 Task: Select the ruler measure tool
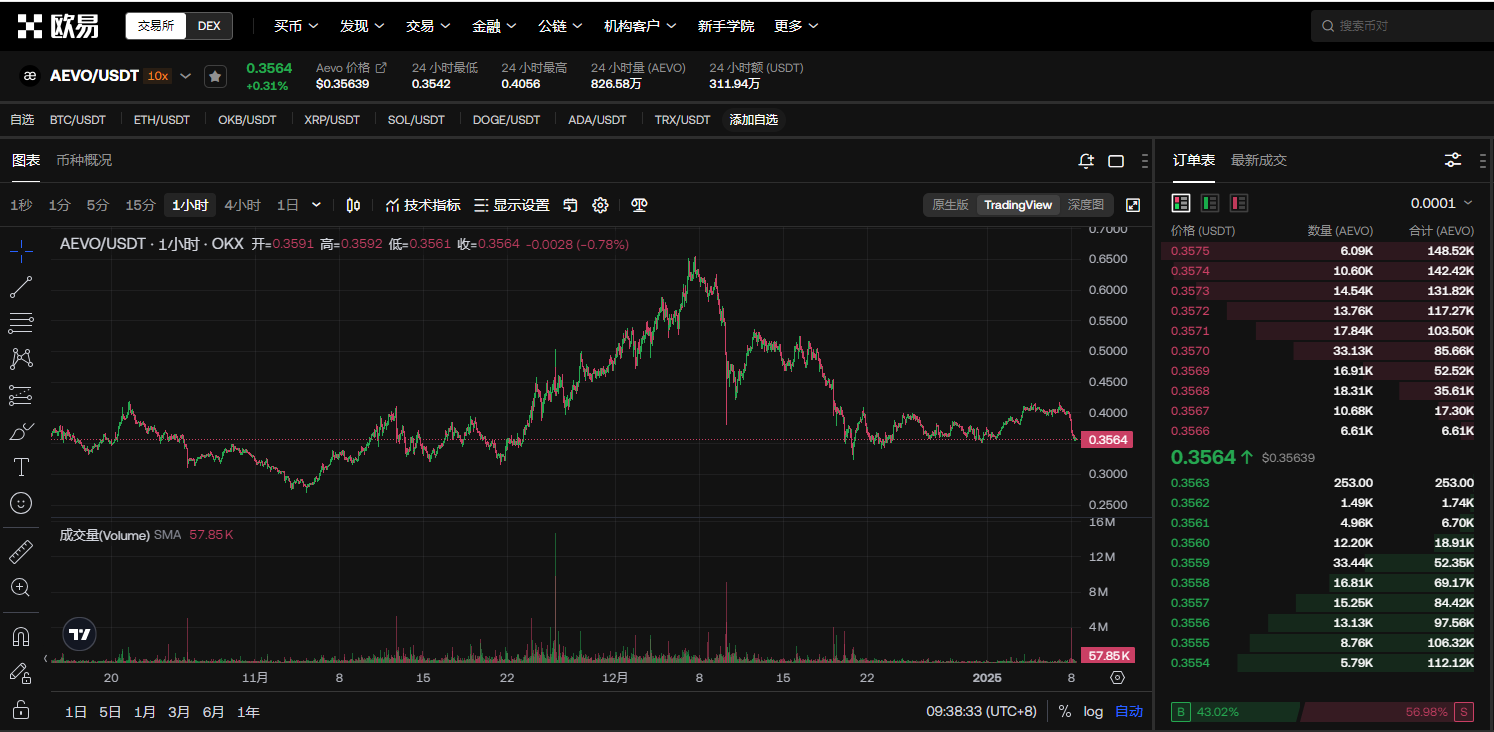(x=21, y=552)
